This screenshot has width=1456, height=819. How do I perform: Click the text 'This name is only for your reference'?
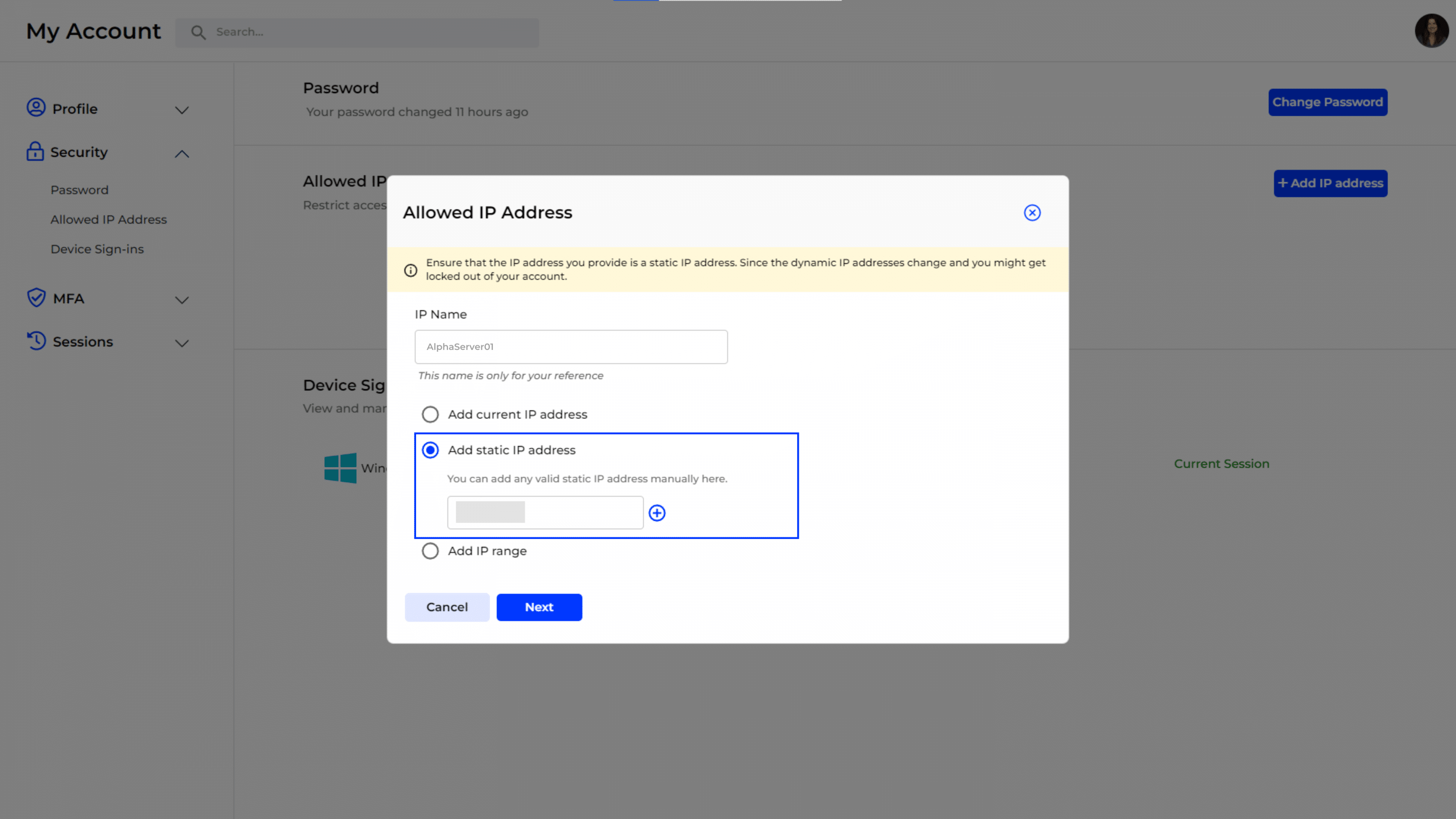click(x=511, y=376)
